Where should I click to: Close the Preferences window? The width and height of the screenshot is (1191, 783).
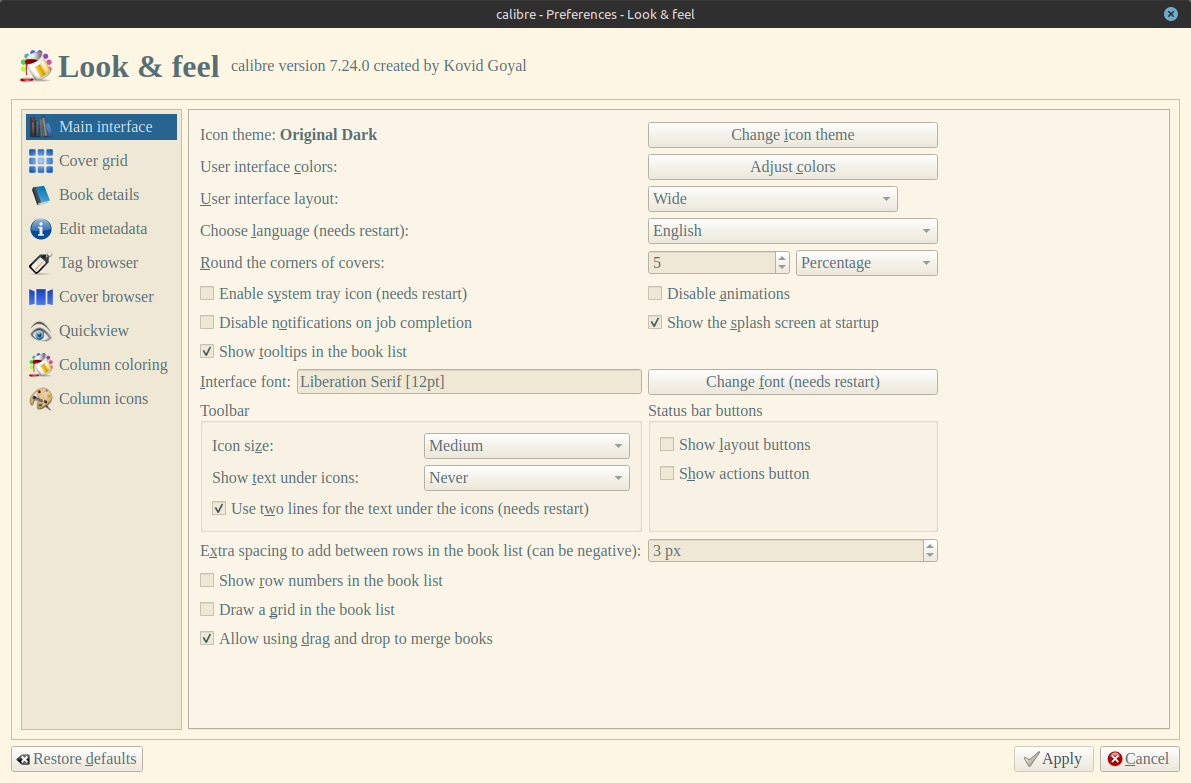[1170, 14]
